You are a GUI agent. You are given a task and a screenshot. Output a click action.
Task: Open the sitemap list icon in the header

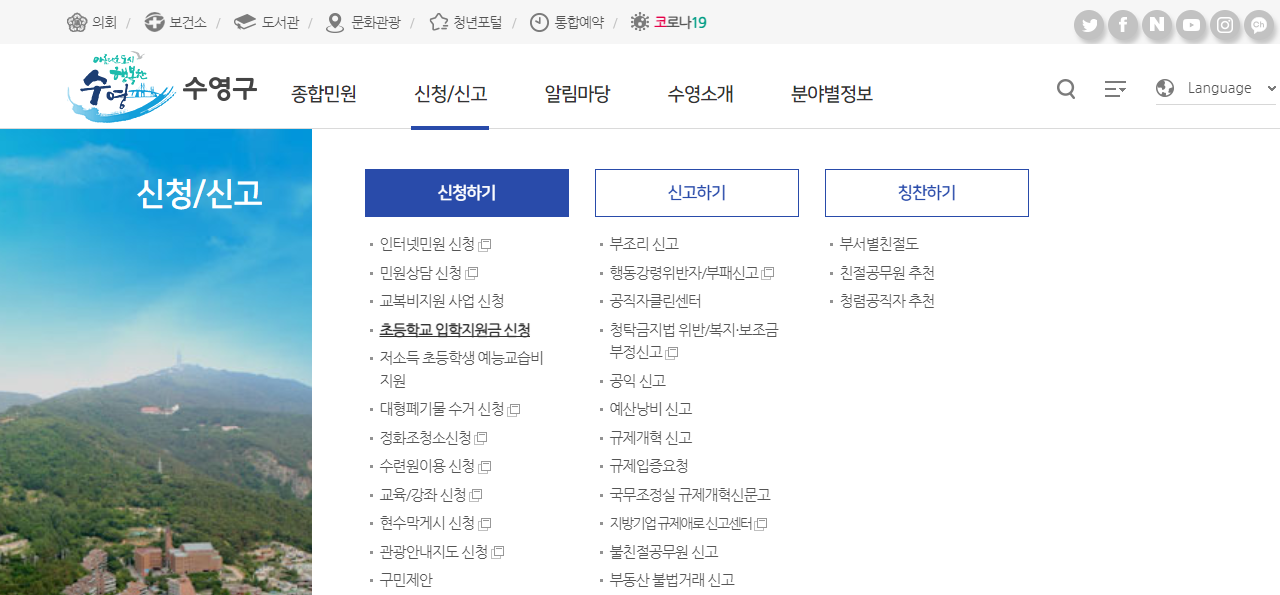click(1114, 88)
